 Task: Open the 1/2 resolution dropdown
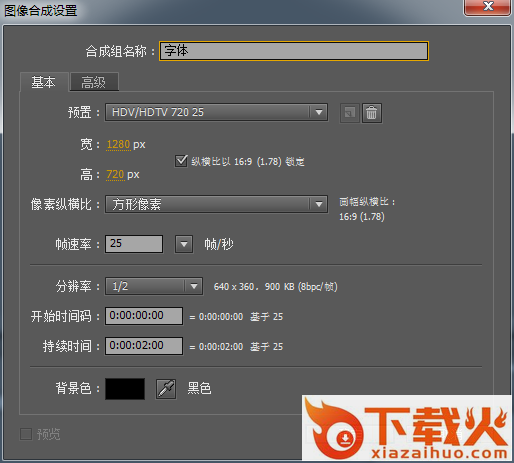click(154, 286)
